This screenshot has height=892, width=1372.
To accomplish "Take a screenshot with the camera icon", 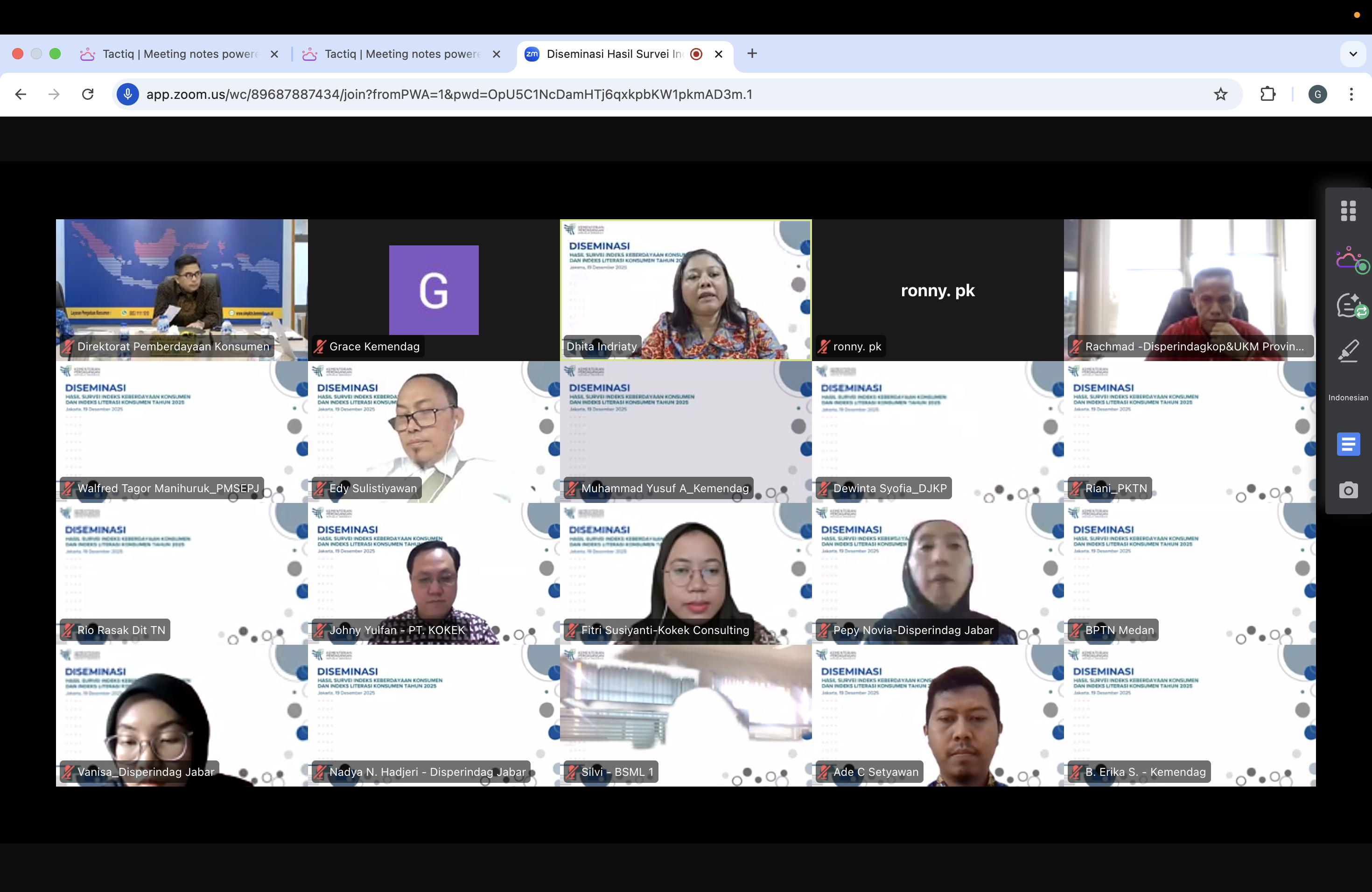I will click(1348, 490).
